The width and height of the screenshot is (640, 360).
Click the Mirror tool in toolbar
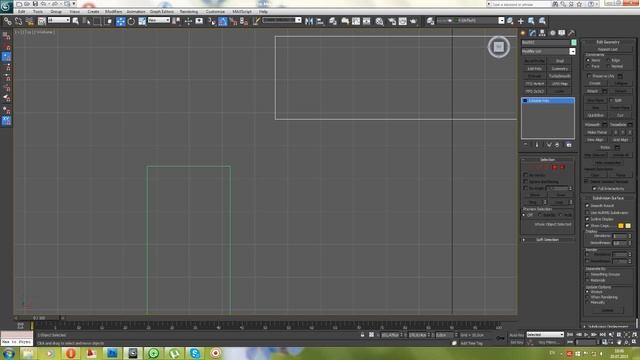(309, 21)
